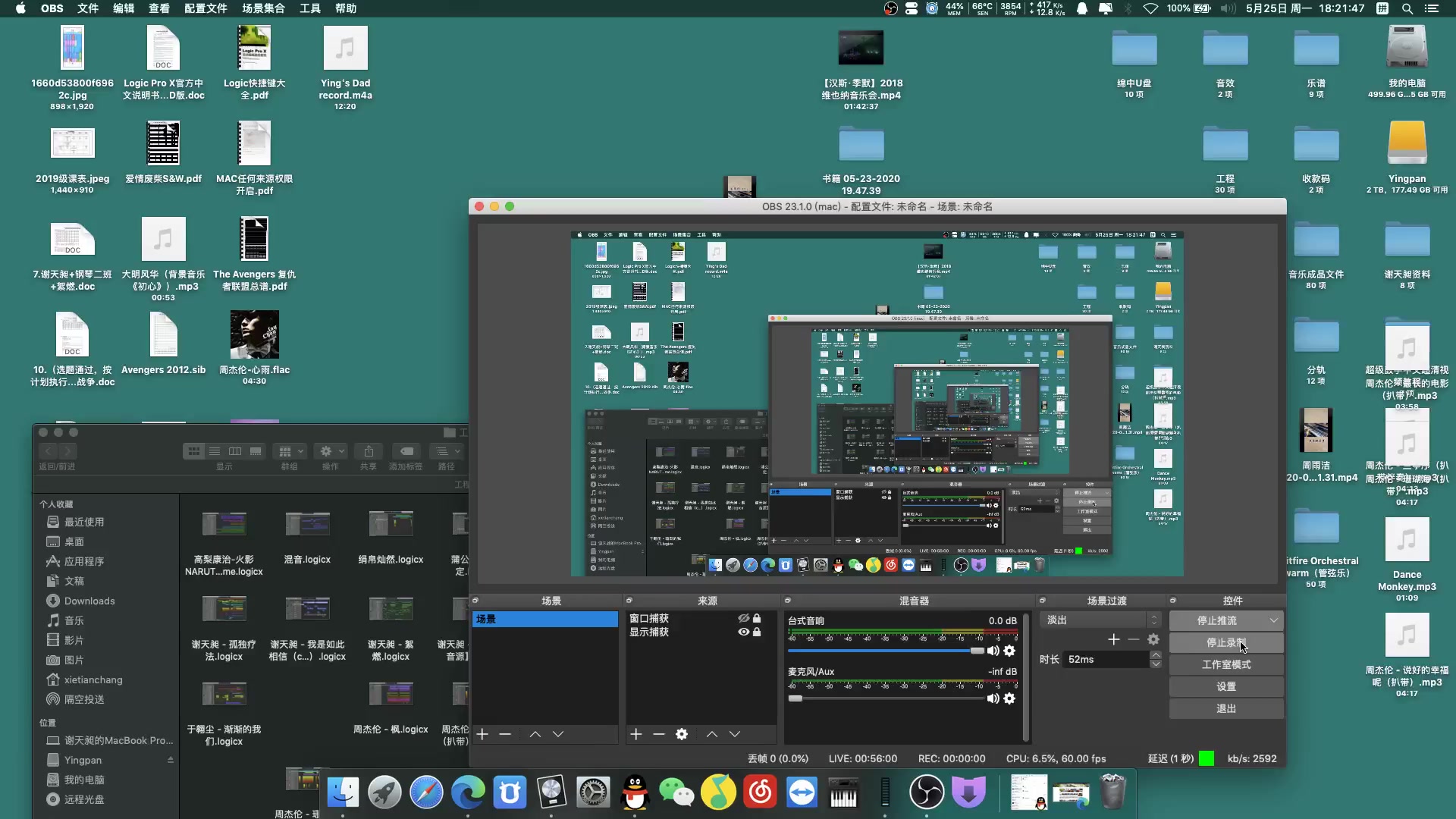
Task: Open the 查看 menu
Action: pyautogui.click(x=159, y=8)
